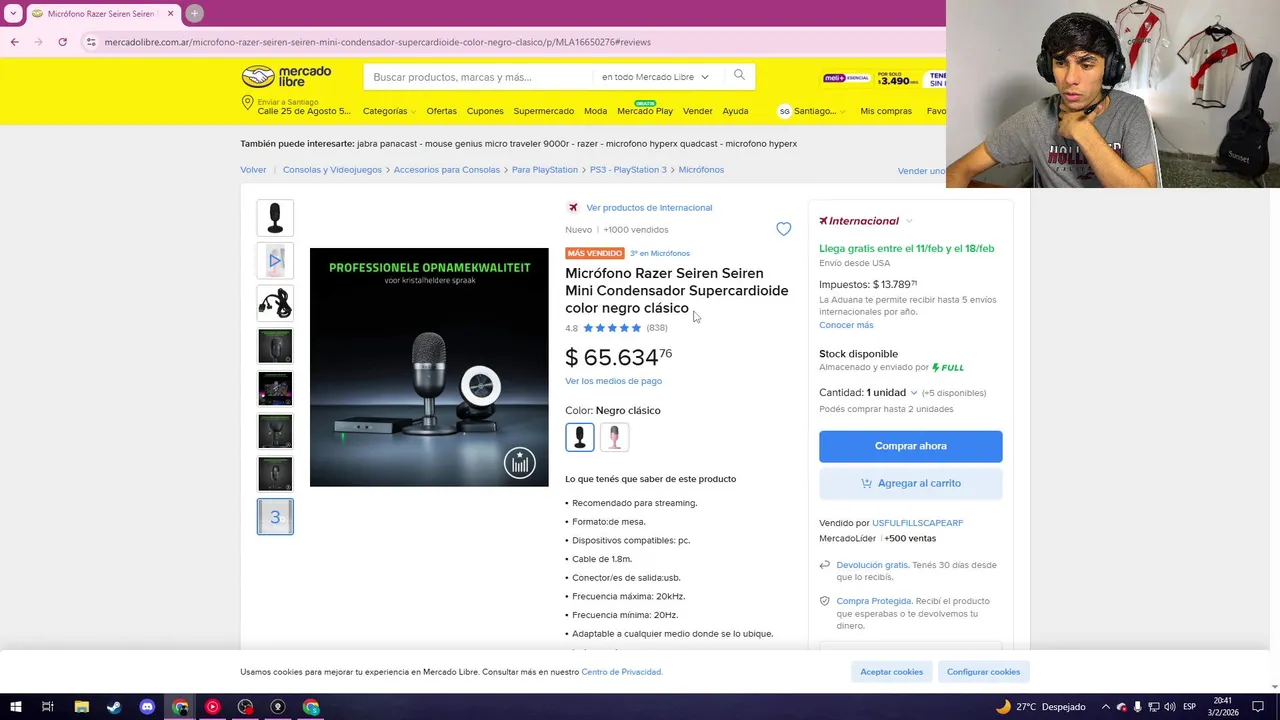Open the PS3 - PlayStation 3 breadcrumb
The width and height of the screenshot is (1280, 720).
tap(628, 170)
